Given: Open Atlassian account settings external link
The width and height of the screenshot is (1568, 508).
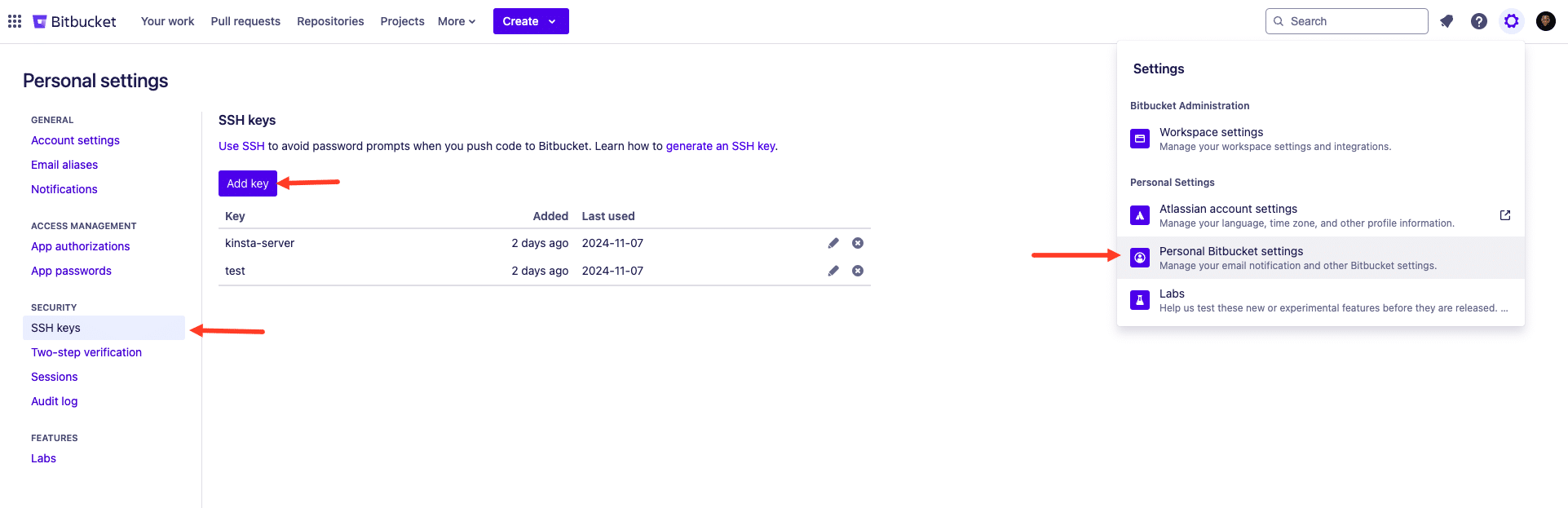Looking at the screenshot, I should point(1504,215).
